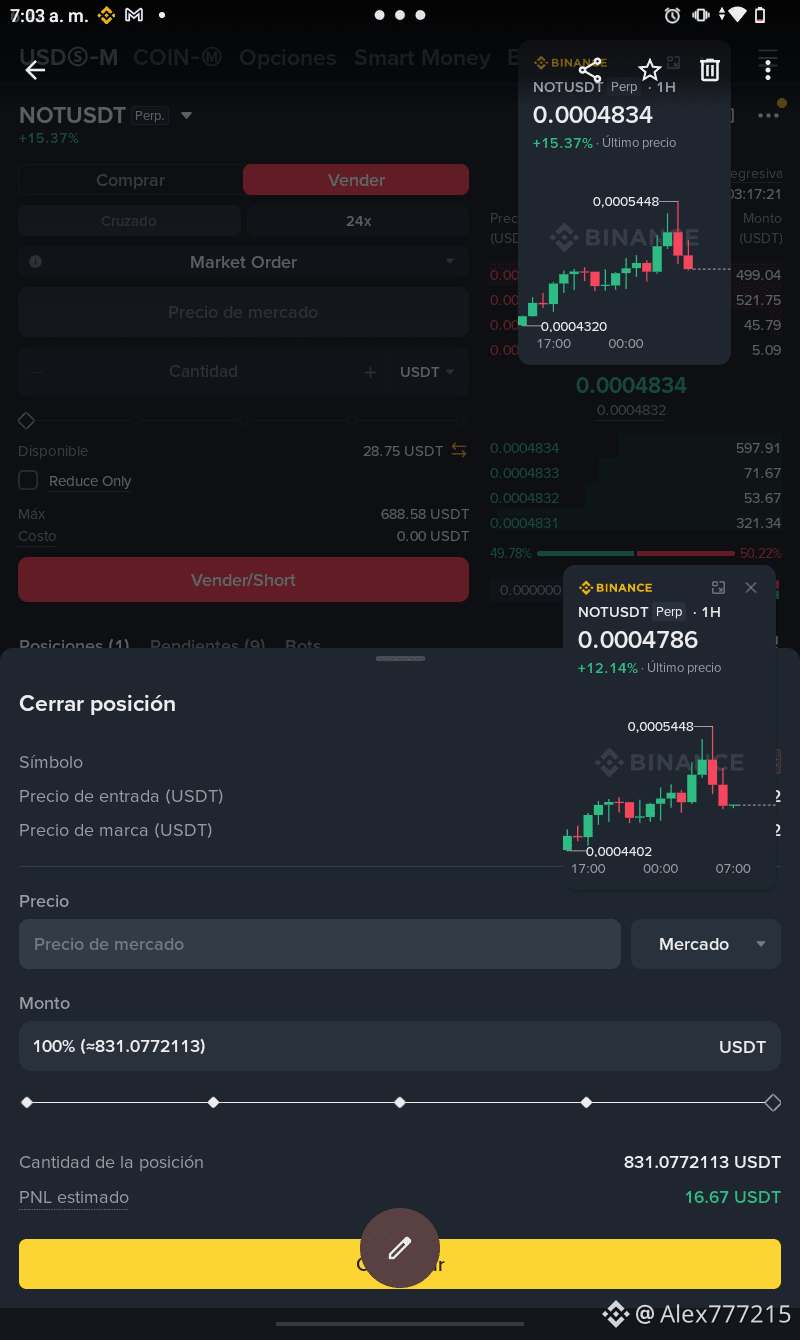Select the Comprar toggle
Screen dimensions: 800x1340
click(x=130, y=180)
